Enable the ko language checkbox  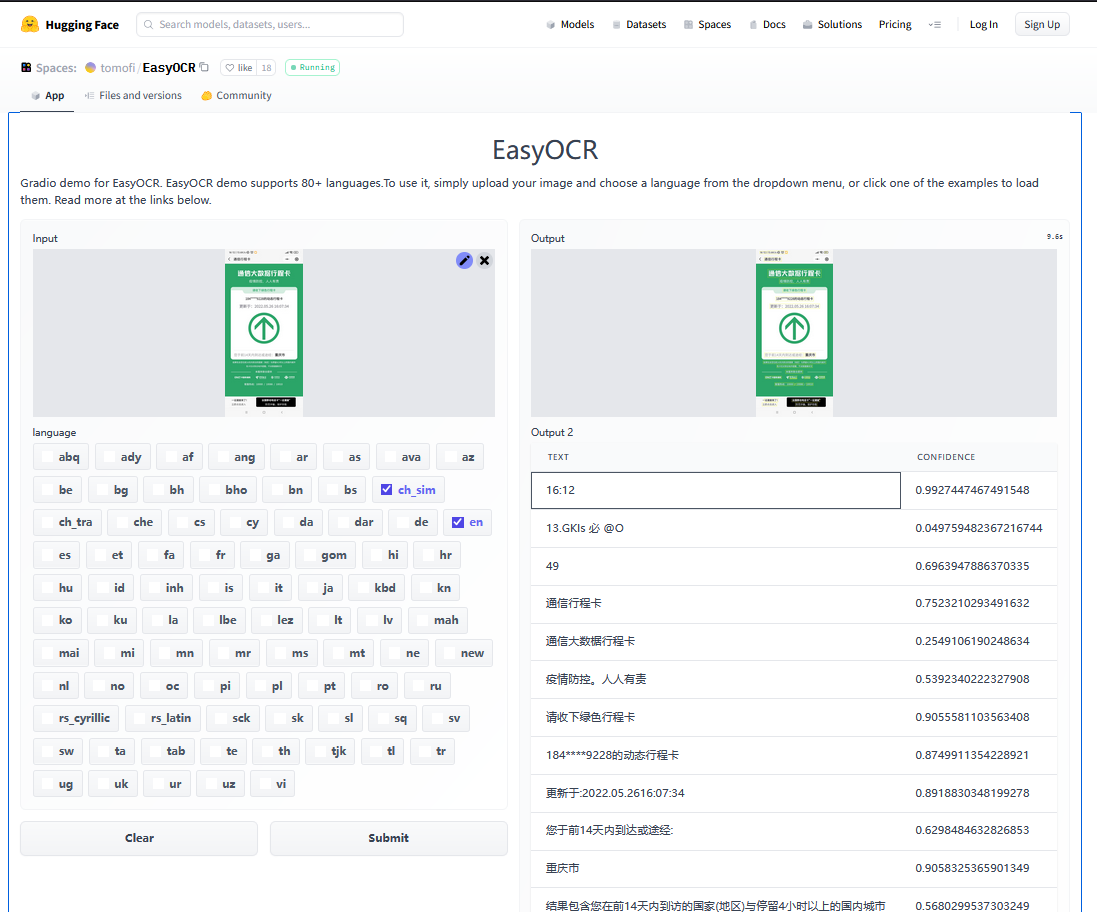[x=47, y=620]
